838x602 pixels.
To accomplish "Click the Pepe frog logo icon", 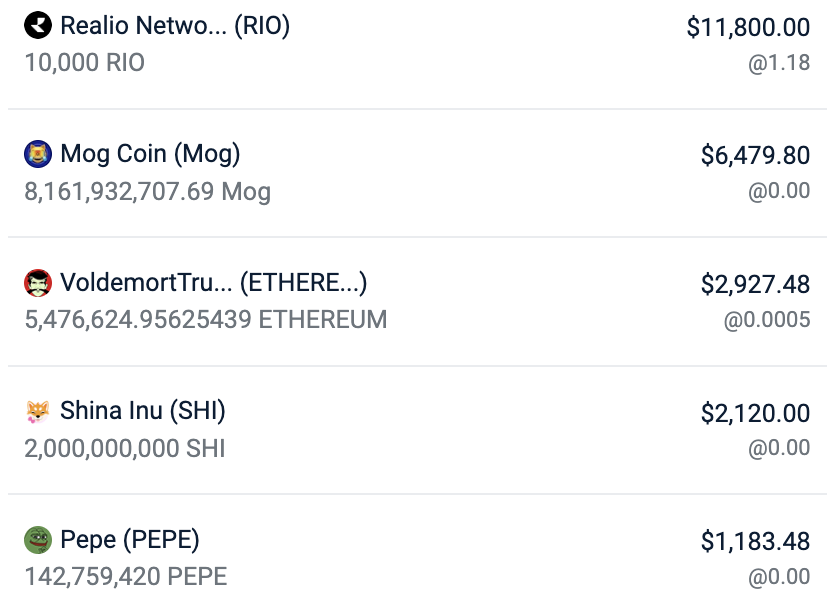I will click(37, 540).
